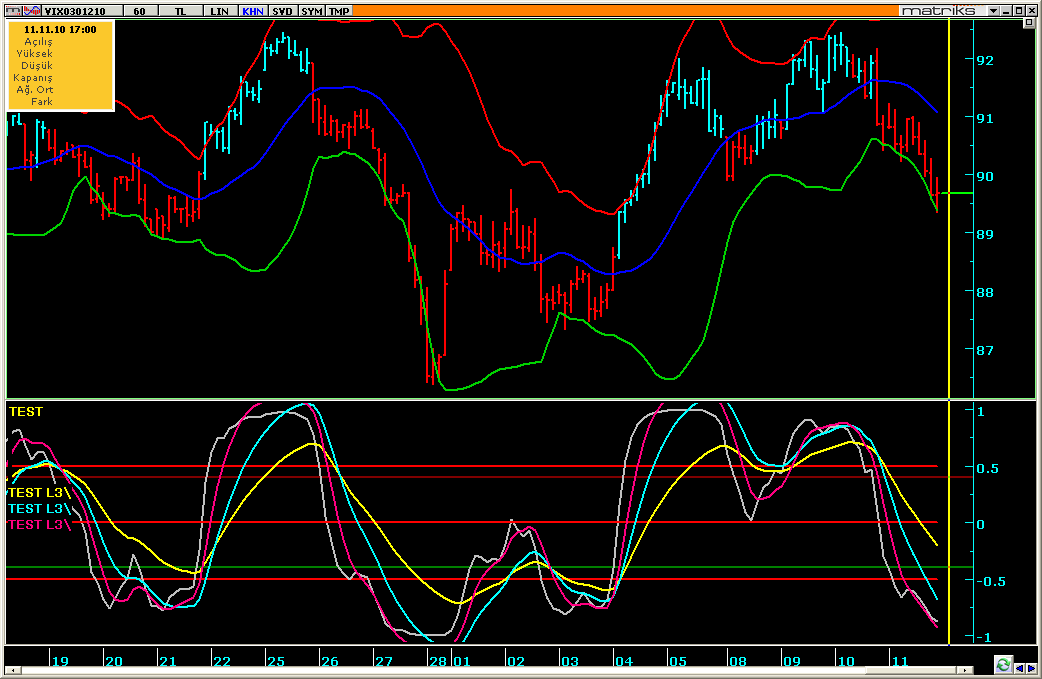Screen dimensions: 1042x679
Task: Open the dropdown arrow next to the matriks logo
Action: tap(993, 10)
